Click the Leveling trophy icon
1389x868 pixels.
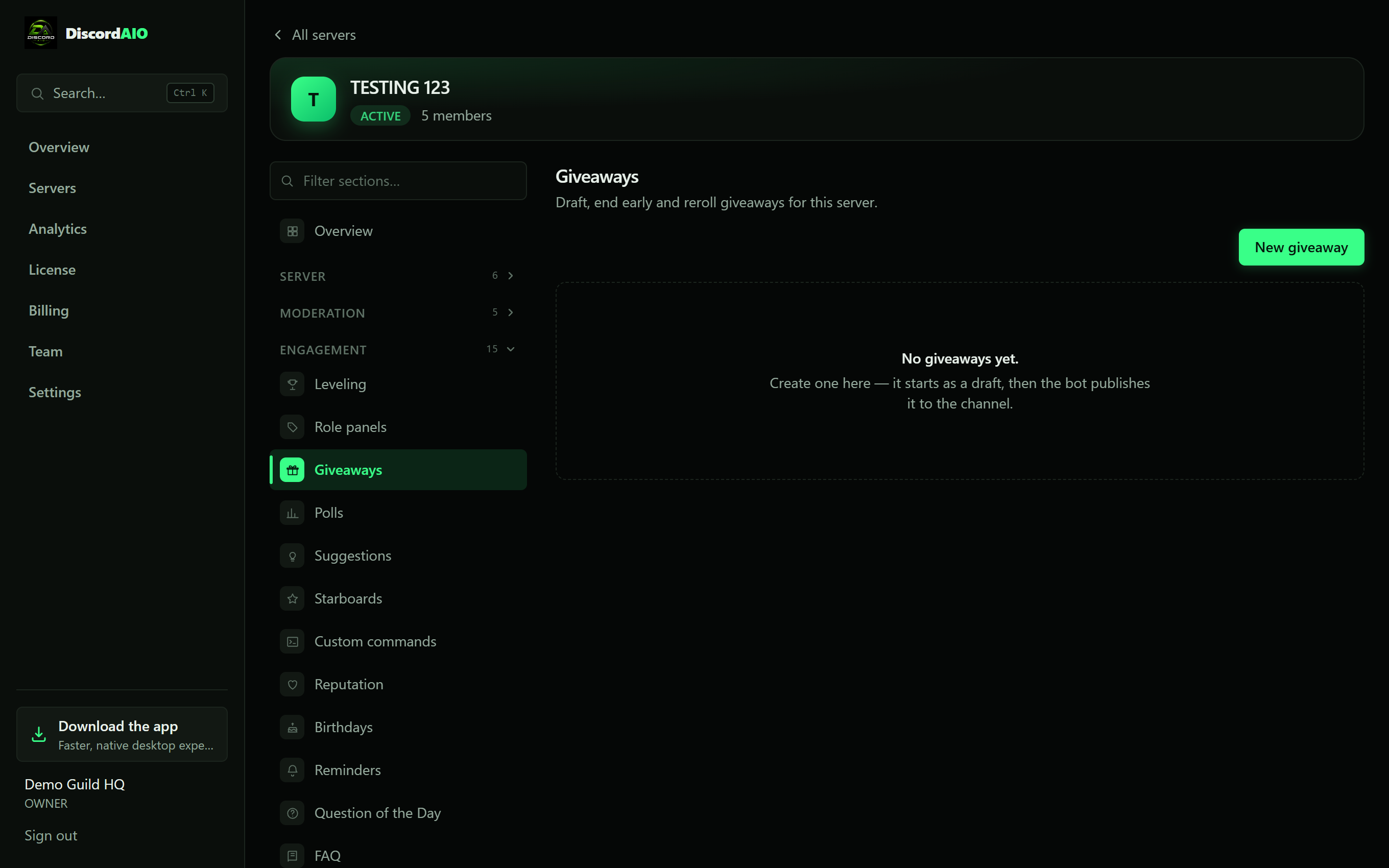pyautogui.click(x=292, y=384)
